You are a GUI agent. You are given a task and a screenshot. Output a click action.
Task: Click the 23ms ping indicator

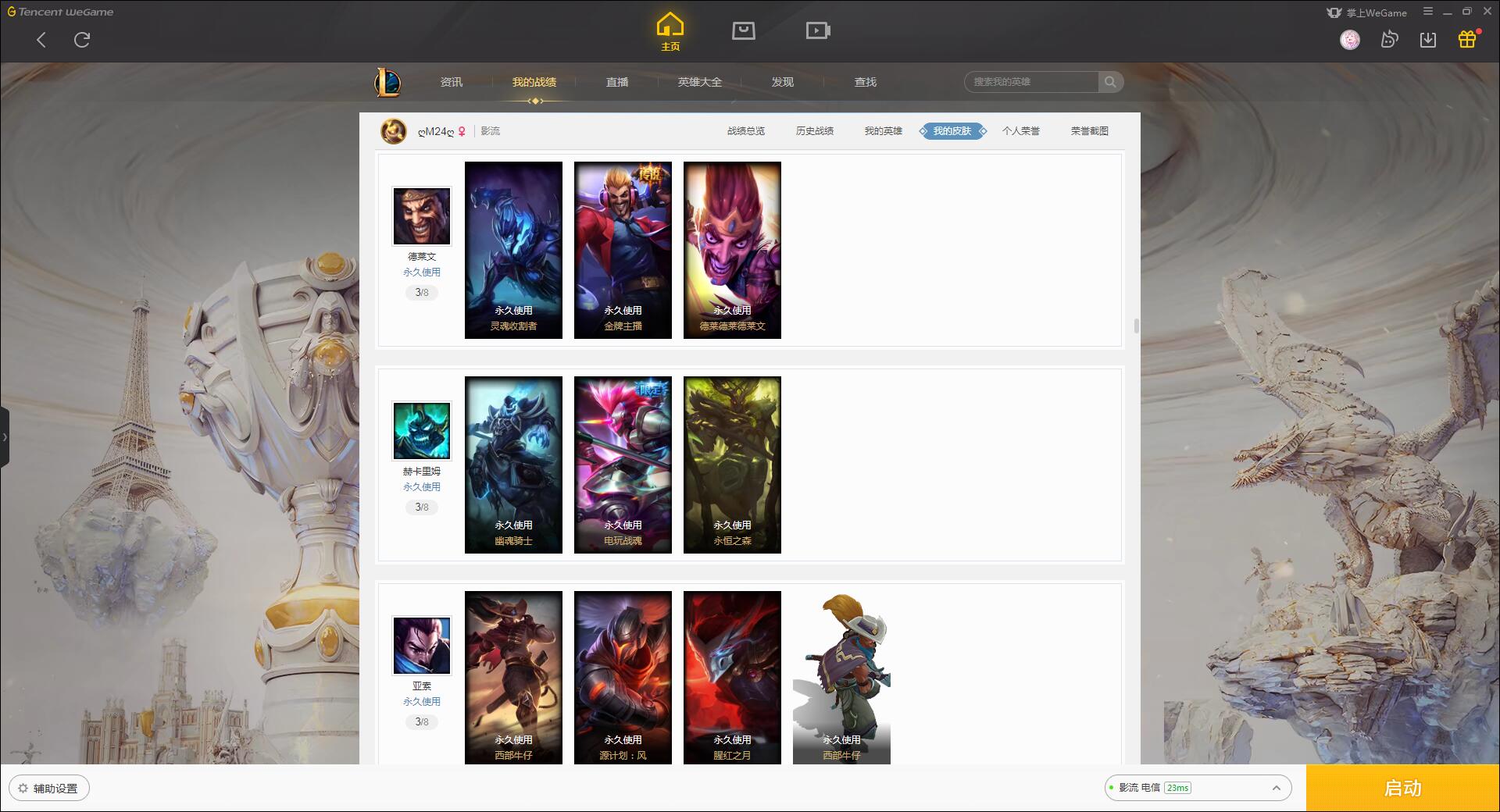[1177, 788]
